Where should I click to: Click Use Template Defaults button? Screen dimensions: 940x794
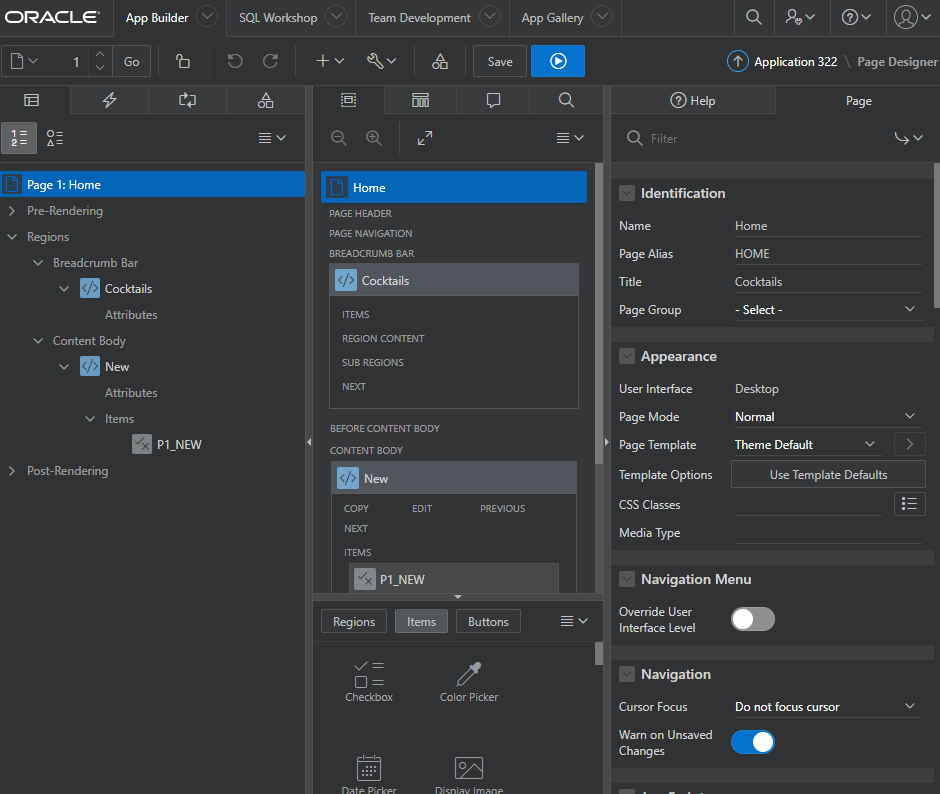tap(828, 474)
